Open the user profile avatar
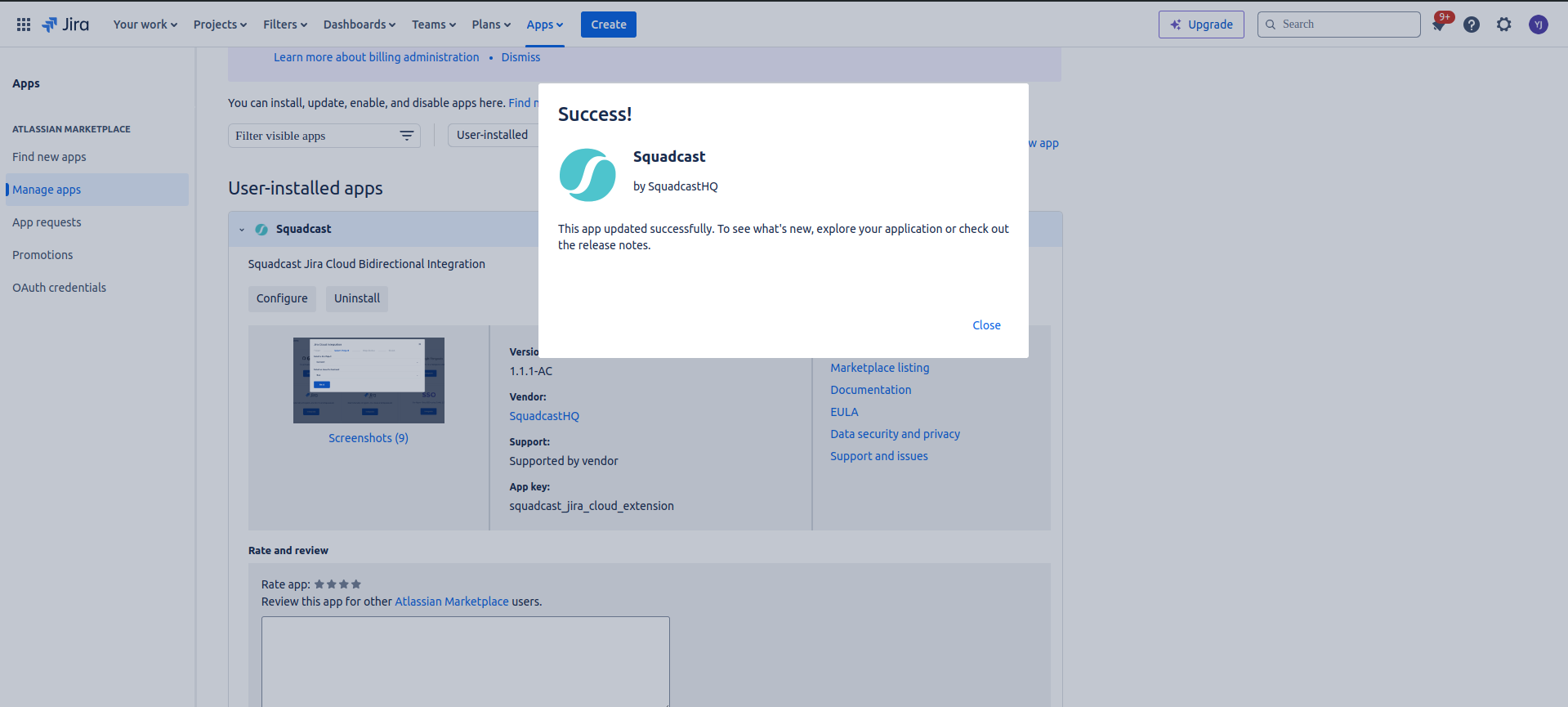The image size is (1568, 707). coord(1538,25)
